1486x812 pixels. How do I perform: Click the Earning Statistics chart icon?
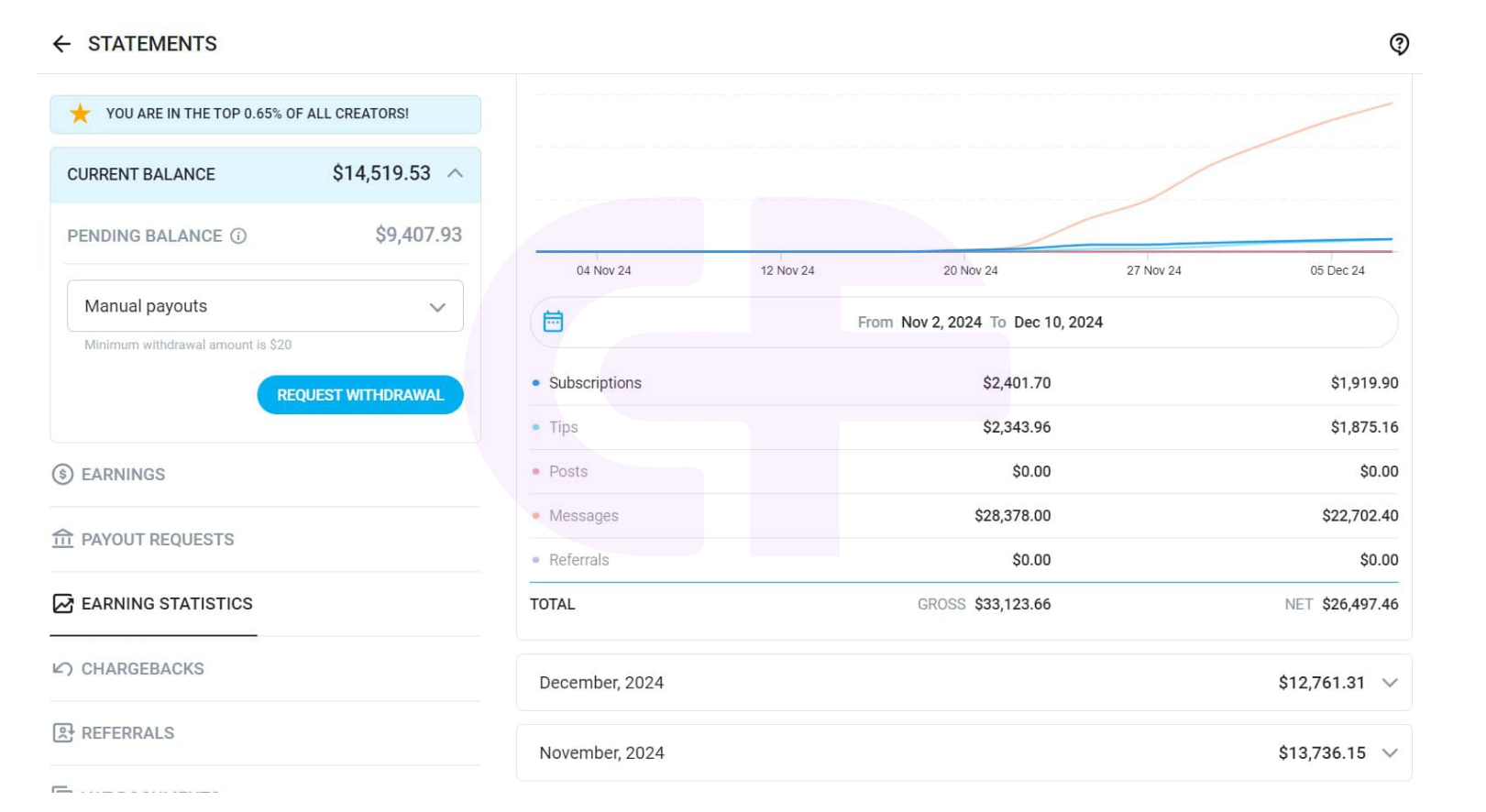pos(62,603)
